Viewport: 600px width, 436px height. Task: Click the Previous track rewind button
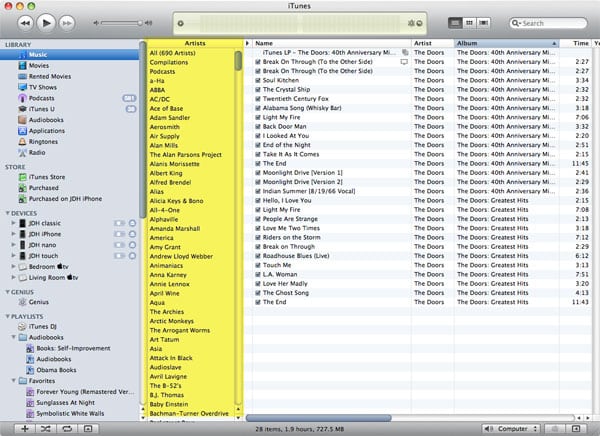coord(25,23)
